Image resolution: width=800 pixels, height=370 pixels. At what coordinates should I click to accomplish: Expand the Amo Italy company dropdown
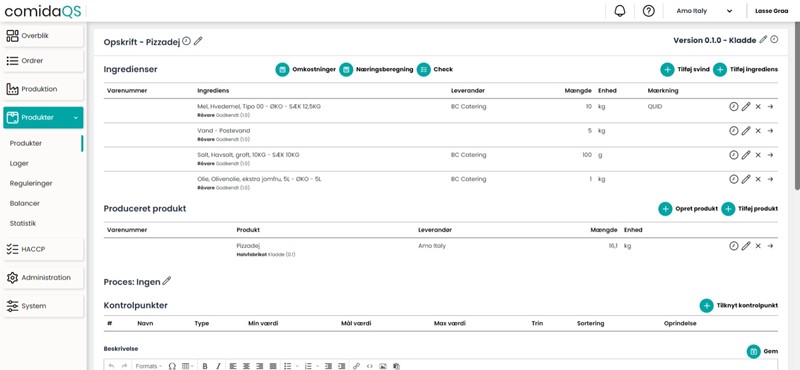coord(705,11)
